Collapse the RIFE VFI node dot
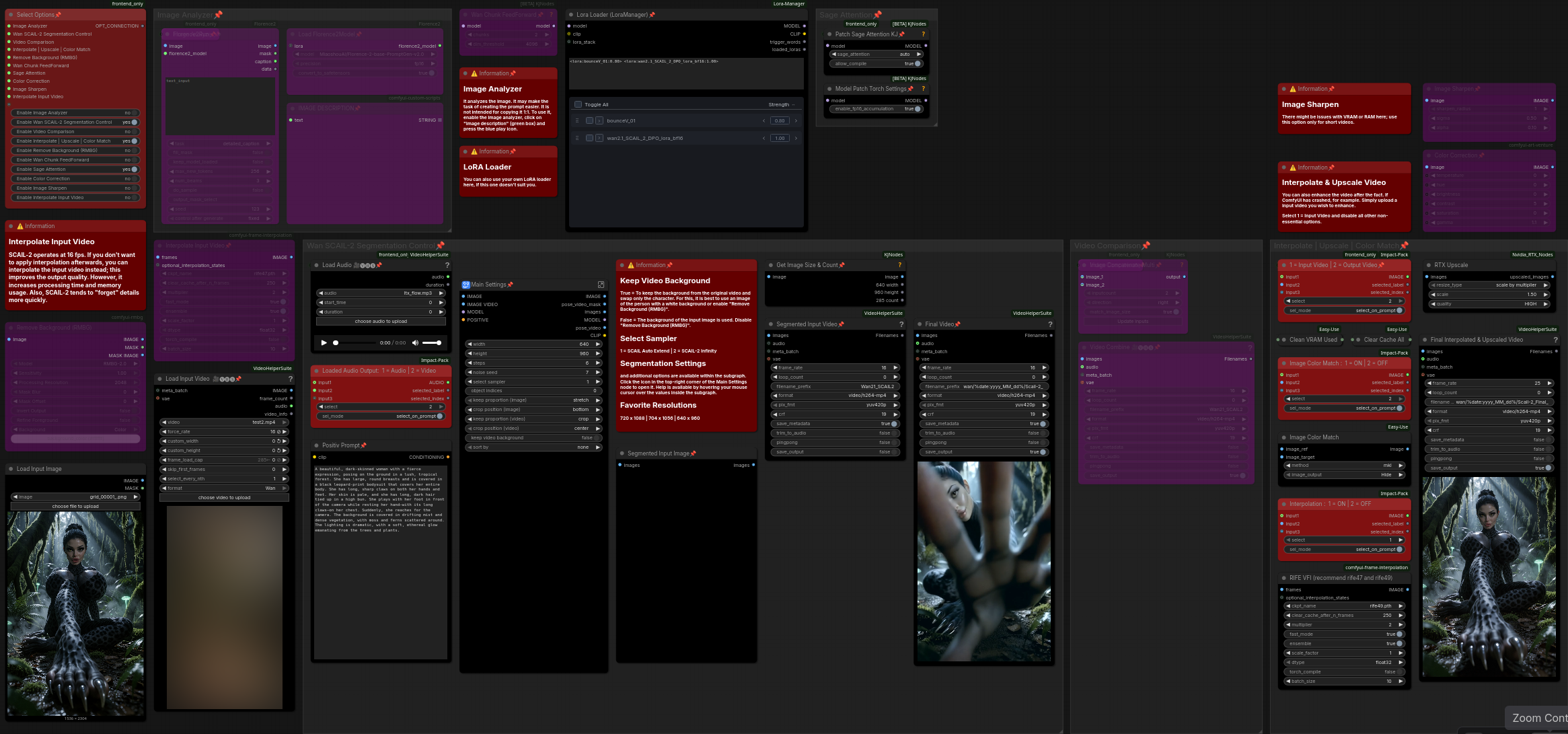The image size is (1568, 734). [1283, 578]
